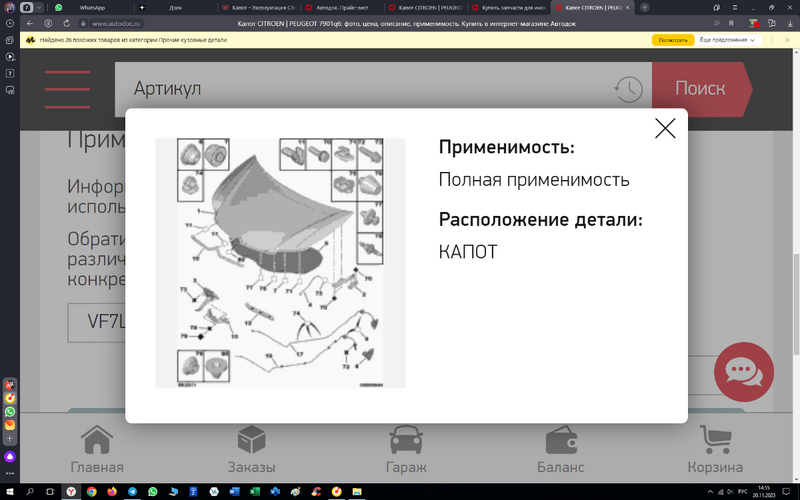Switch to Капот - Эксплуатация tab

[259, 8]
